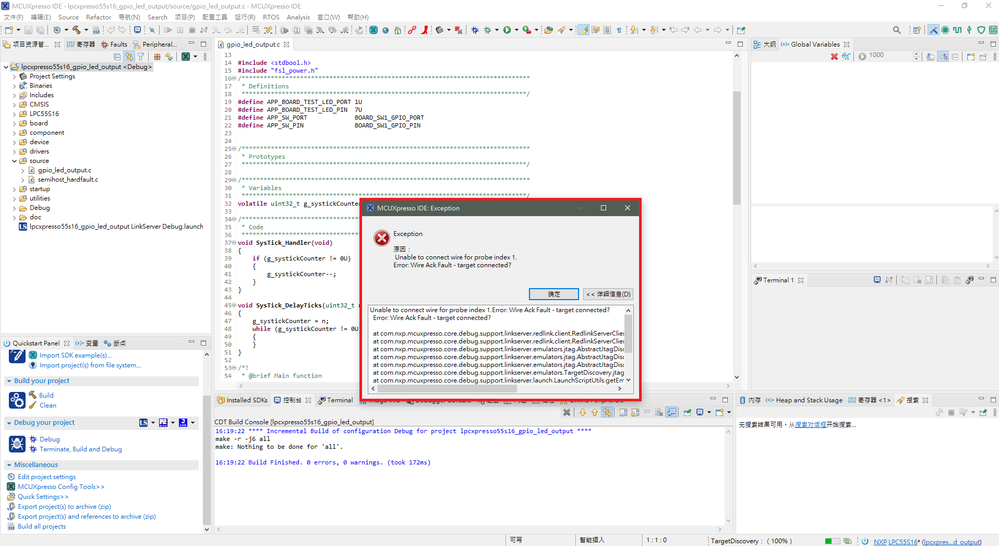
Task: Open the green Clocks waveform perspective icon
Action: (x=957, y=30)
